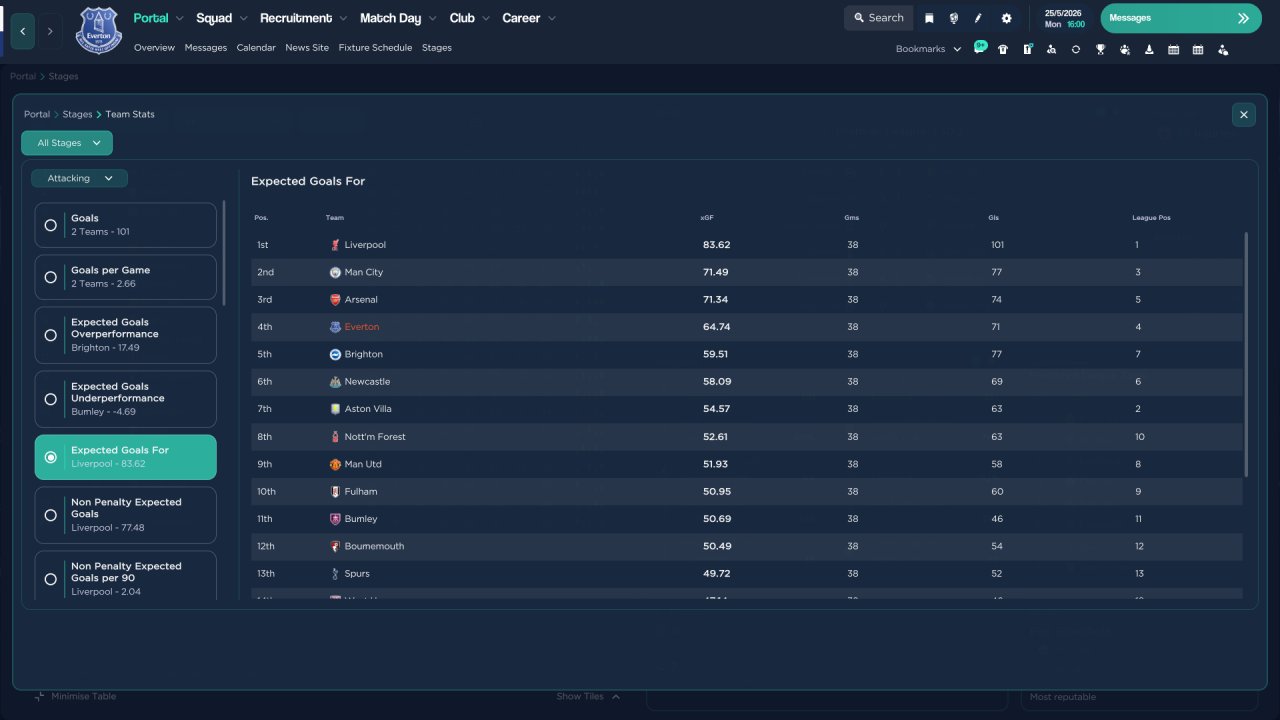
Task: Open the player search magnifier shortcut
Action: (x=1051, y=49)
